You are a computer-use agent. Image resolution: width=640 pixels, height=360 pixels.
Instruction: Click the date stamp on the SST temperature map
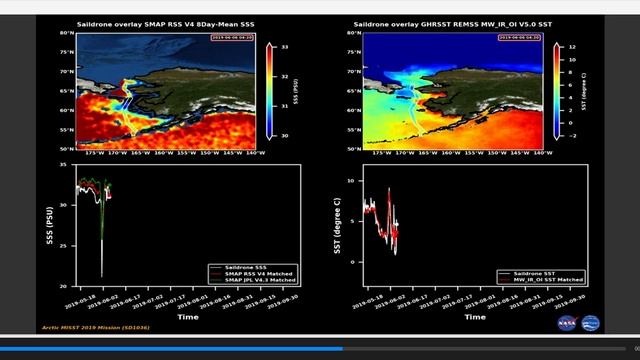(x=519, y=38)
